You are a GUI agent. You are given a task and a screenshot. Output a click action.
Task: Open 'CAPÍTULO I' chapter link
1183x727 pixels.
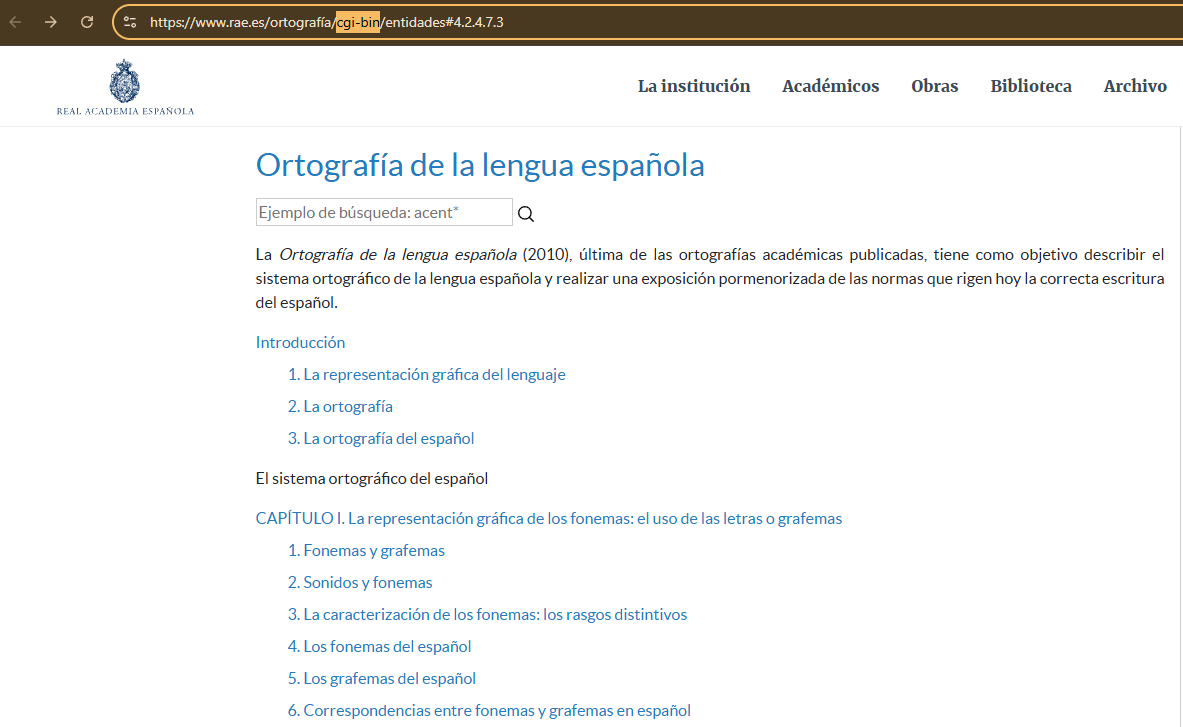point(548,518)
